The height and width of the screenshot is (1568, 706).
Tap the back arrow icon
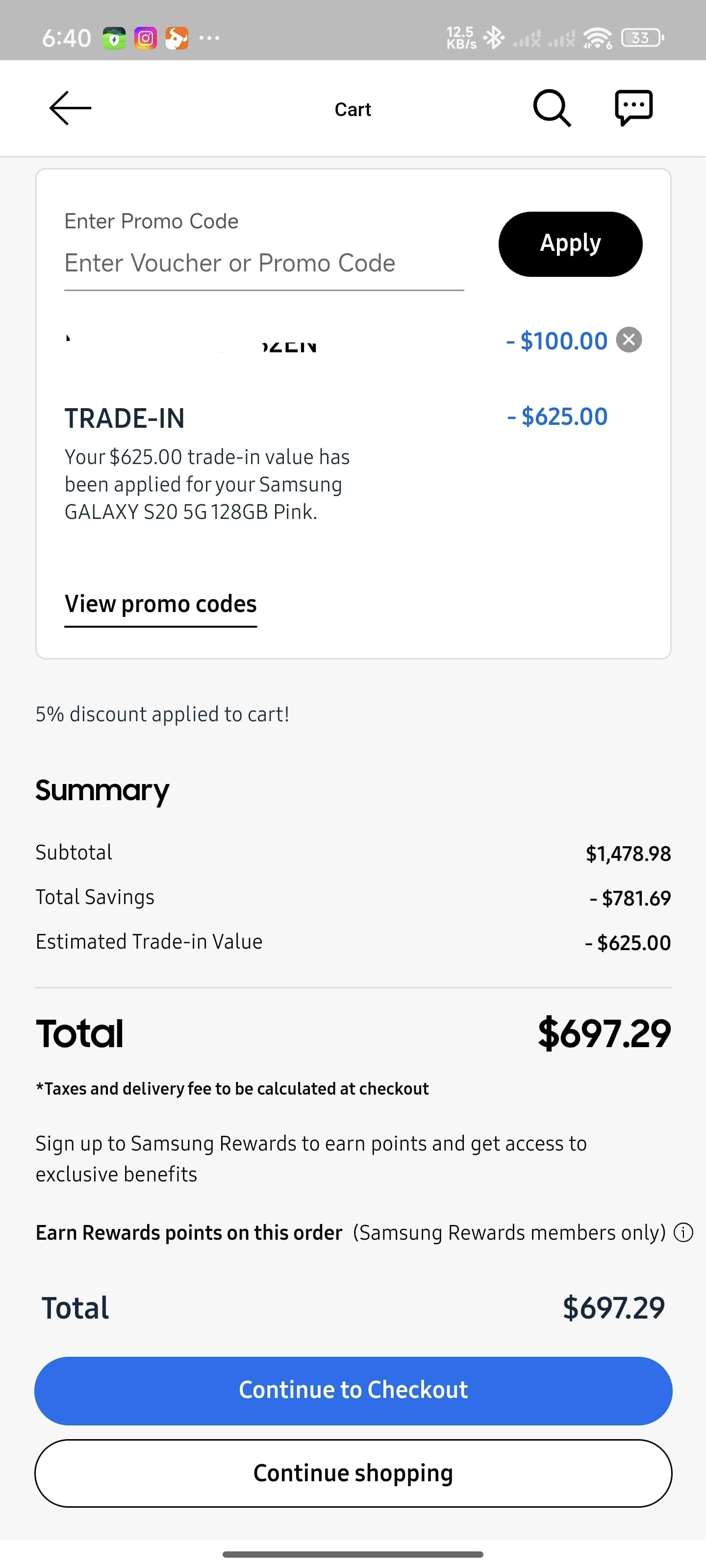tap(70, 108)
